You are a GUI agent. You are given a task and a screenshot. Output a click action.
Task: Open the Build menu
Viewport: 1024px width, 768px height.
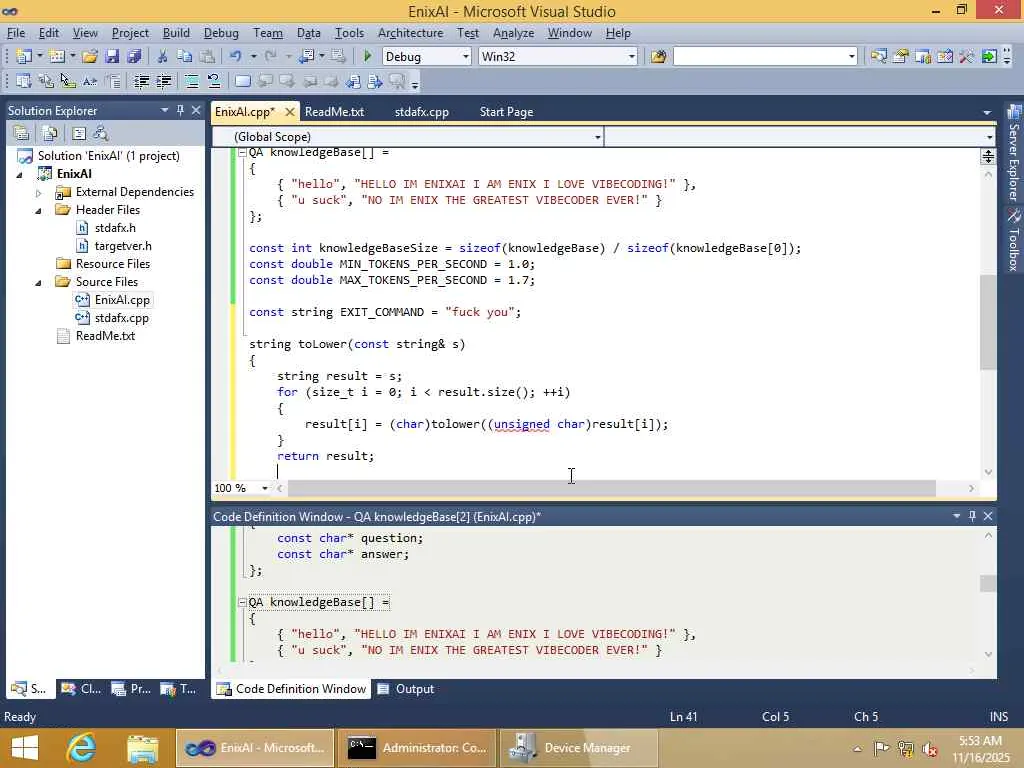coord(176,33)
